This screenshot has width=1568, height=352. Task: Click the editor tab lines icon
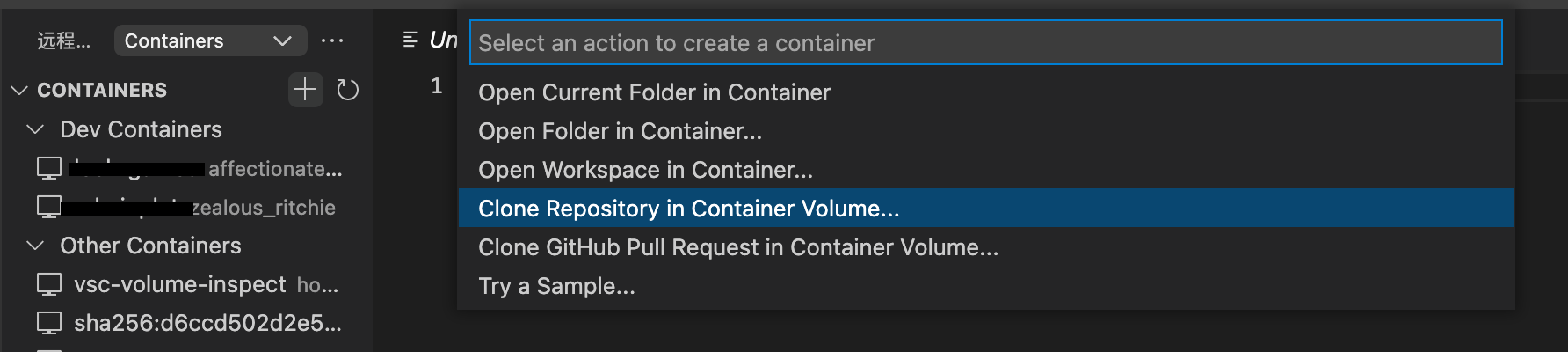(410, 40)
